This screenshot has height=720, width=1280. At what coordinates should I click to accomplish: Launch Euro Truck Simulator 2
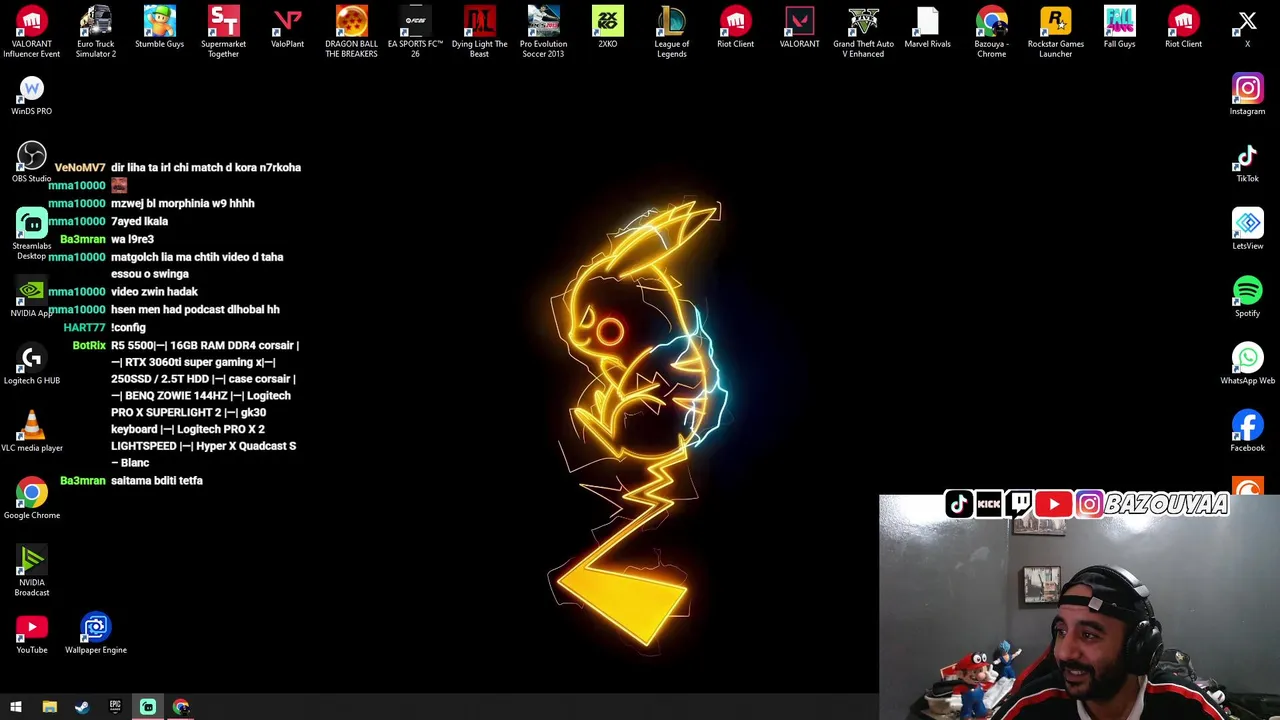click(96, 32)
